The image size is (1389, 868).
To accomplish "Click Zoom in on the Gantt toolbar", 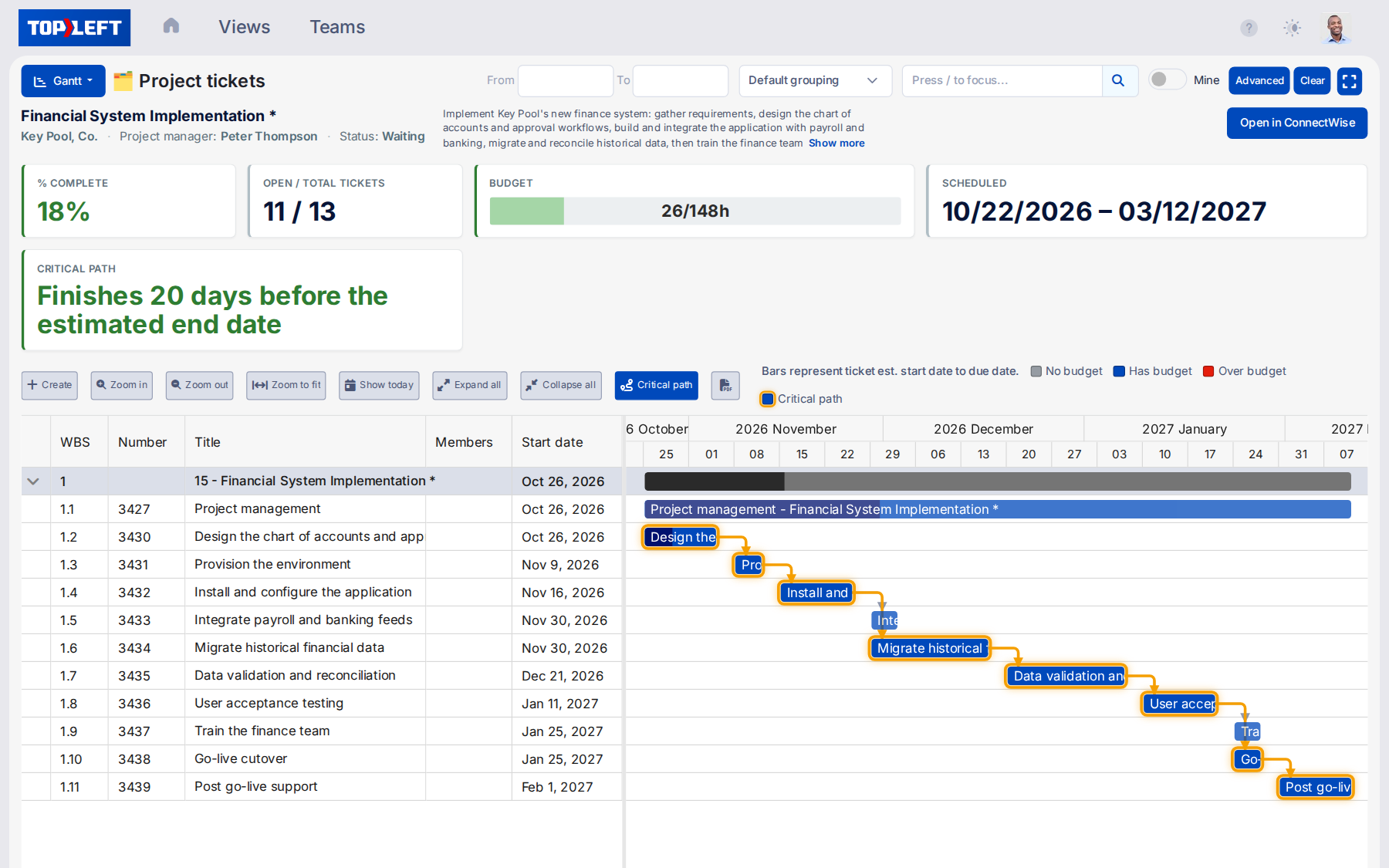I will pyautogui.click(x=122, y=385).
